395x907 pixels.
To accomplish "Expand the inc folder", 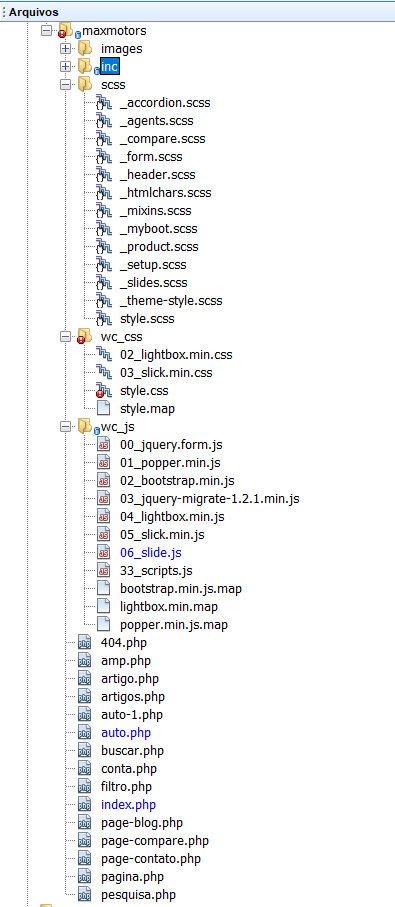I will pos(65,67).
